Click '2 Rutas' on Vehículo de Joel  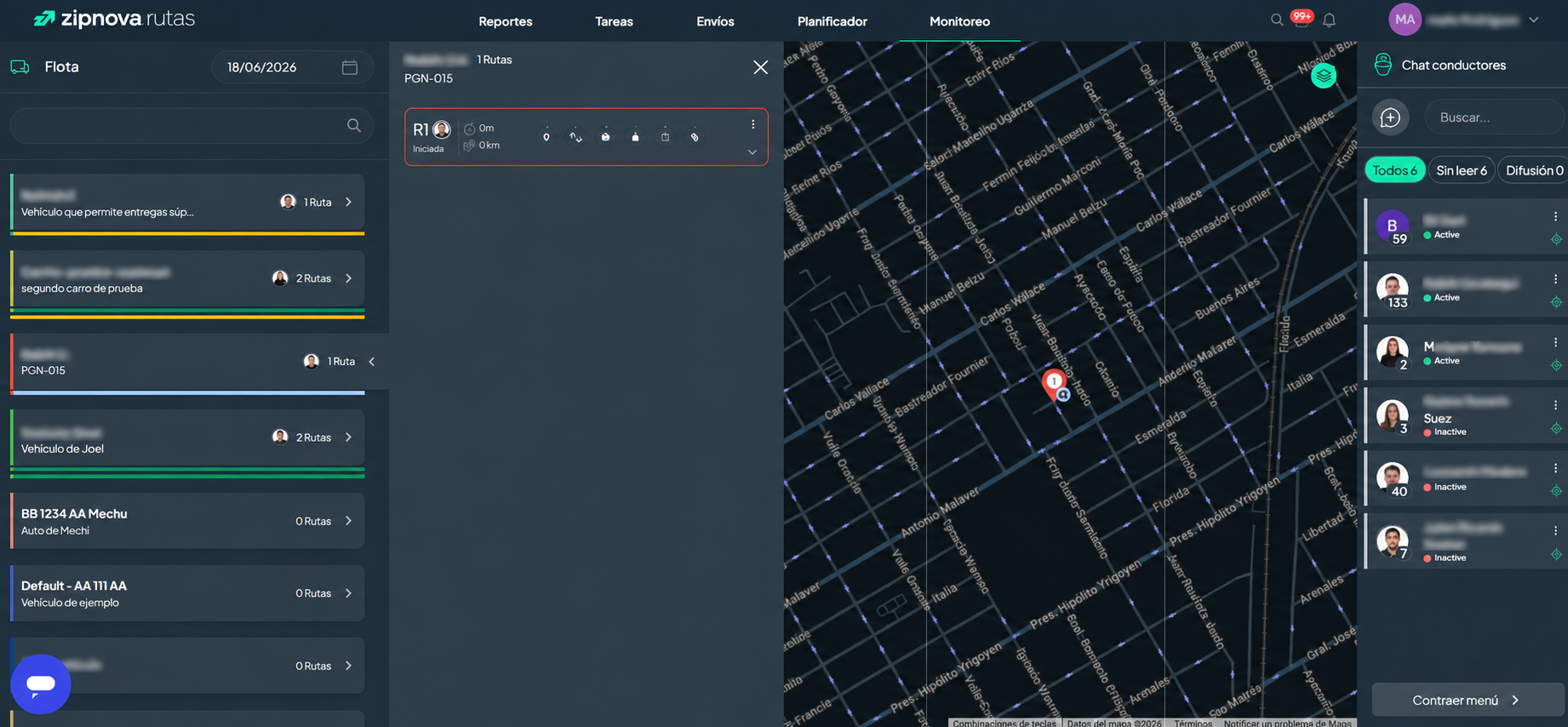pyautogui.click(x=313, y=438)
